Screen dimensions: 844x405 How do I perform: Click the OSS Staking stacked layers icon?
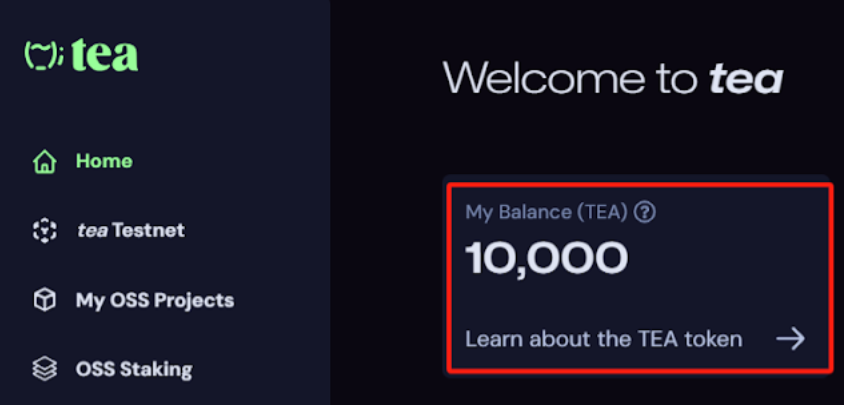[44, 369]
